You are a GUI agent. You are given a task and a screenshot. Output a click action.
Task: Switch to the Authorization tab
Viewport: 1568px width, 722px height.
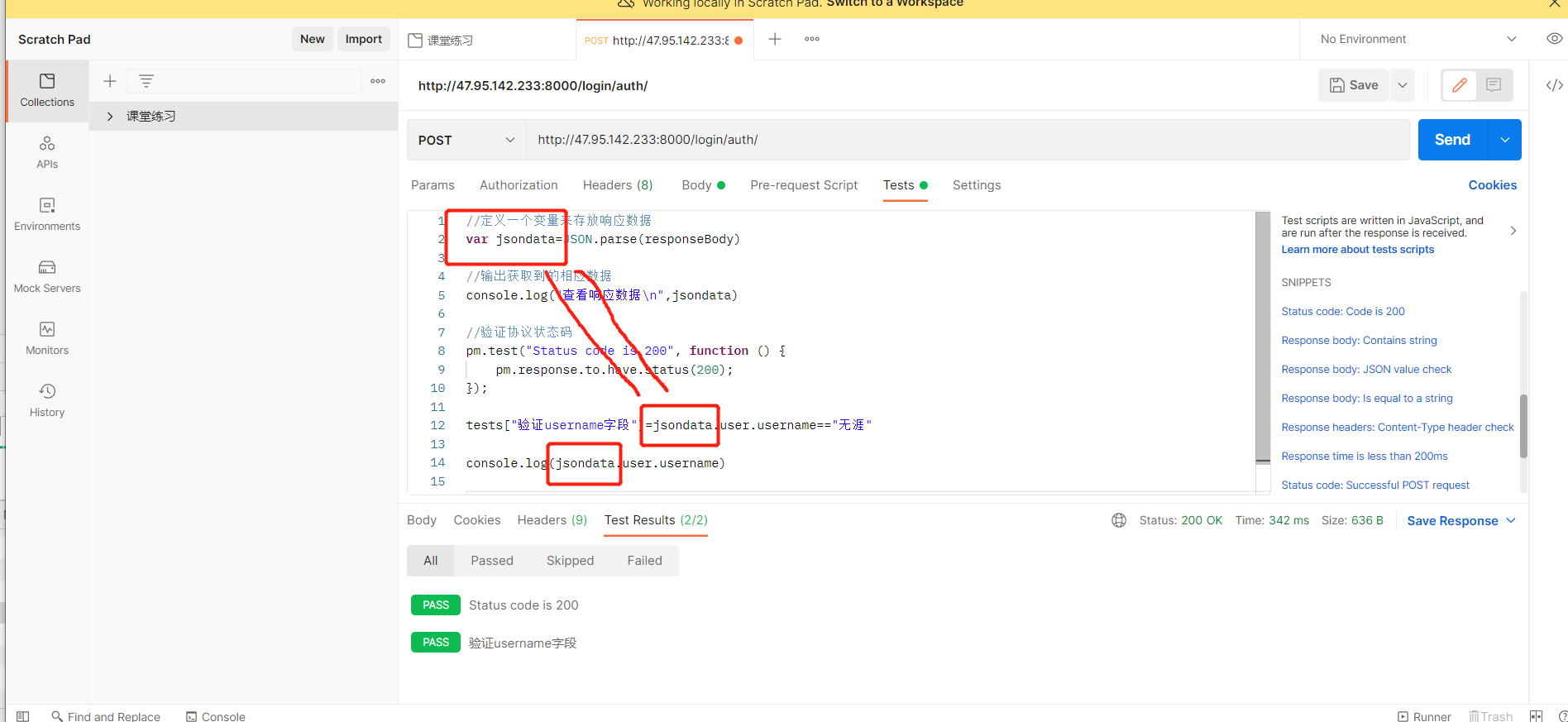pos(519,185)
